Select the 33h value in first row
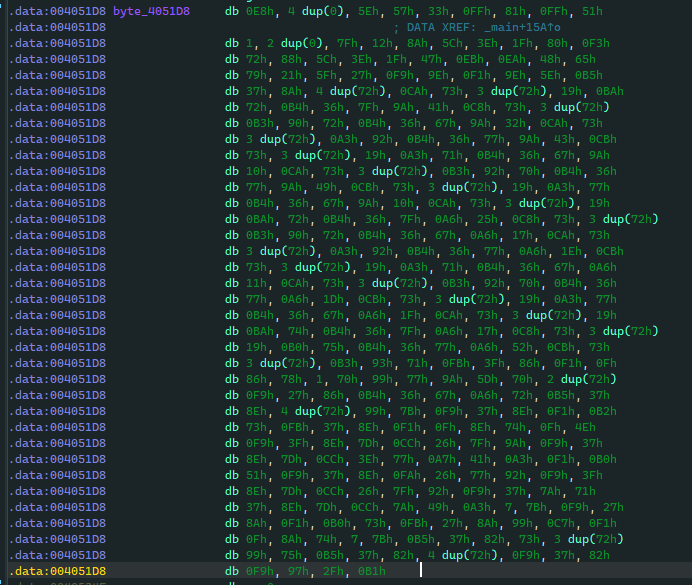 point(438,11)
